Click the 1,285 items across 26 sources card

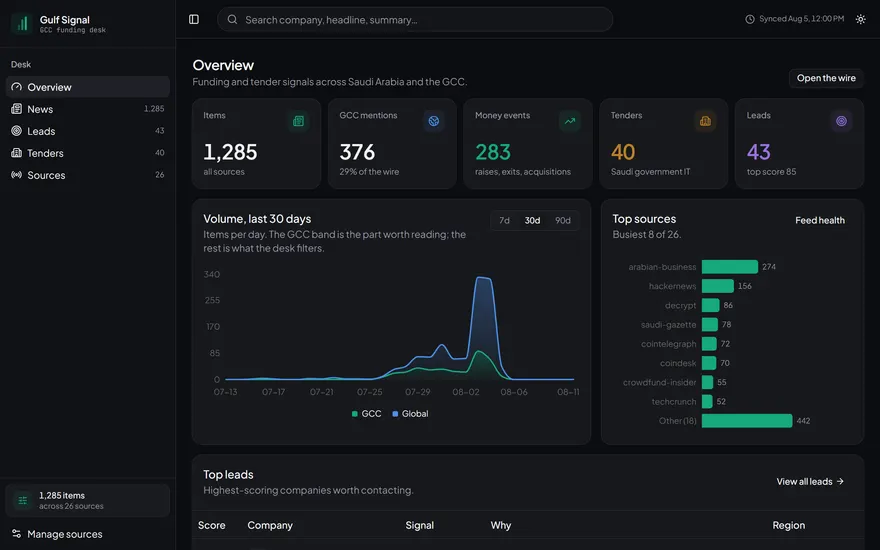point(88,500)
